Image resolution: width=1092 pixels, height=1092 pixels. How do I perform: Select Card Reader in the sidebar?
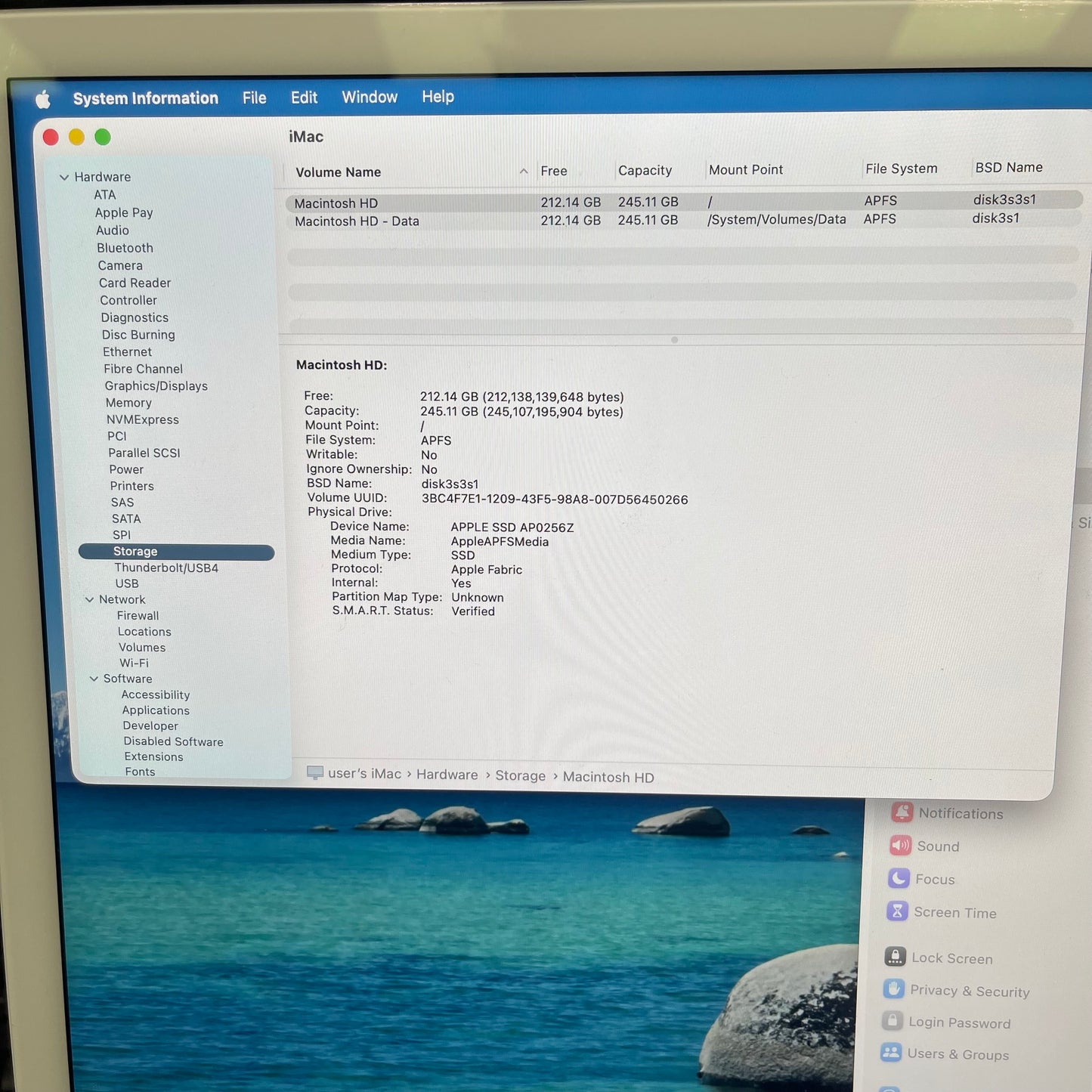(135, 283)
